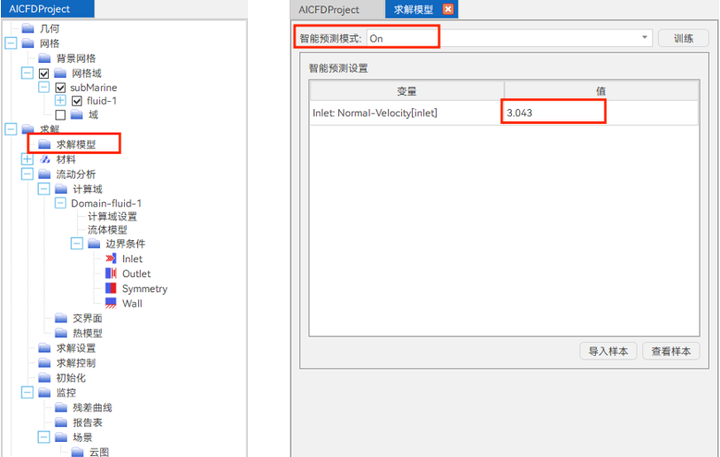Select the Domain-fluid-1 label
The image size is (720, 457).
tap(106, 203)
